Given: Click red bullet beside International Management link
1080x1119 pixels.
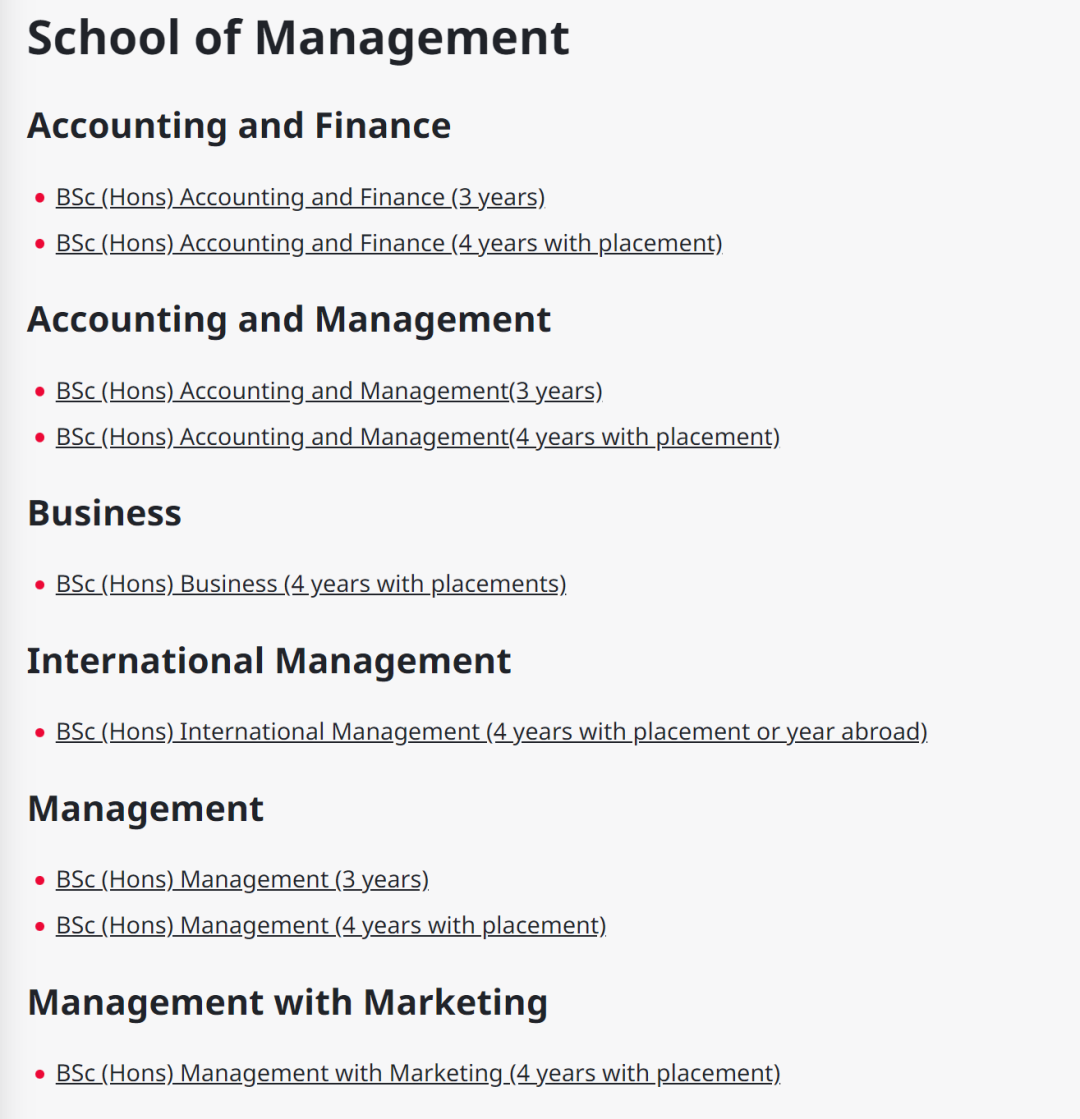Looking at the screenshot, I should coord(40,733).
